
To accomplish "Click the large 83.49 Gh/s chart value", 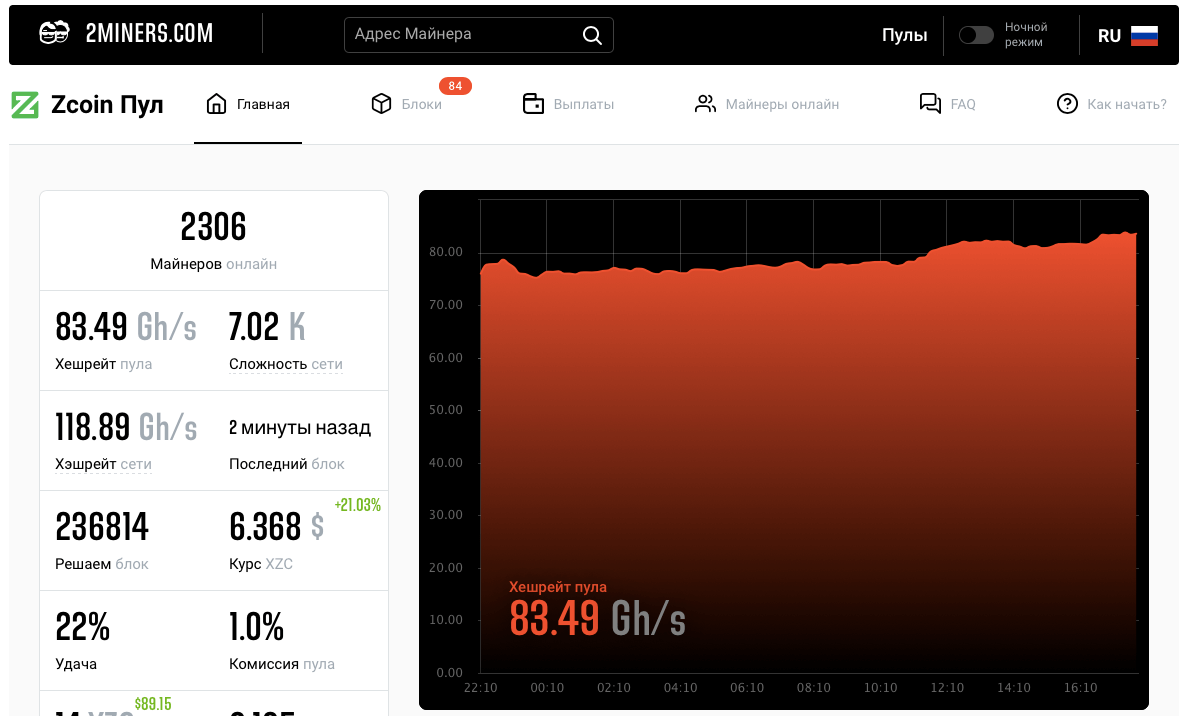I will 597,619.
